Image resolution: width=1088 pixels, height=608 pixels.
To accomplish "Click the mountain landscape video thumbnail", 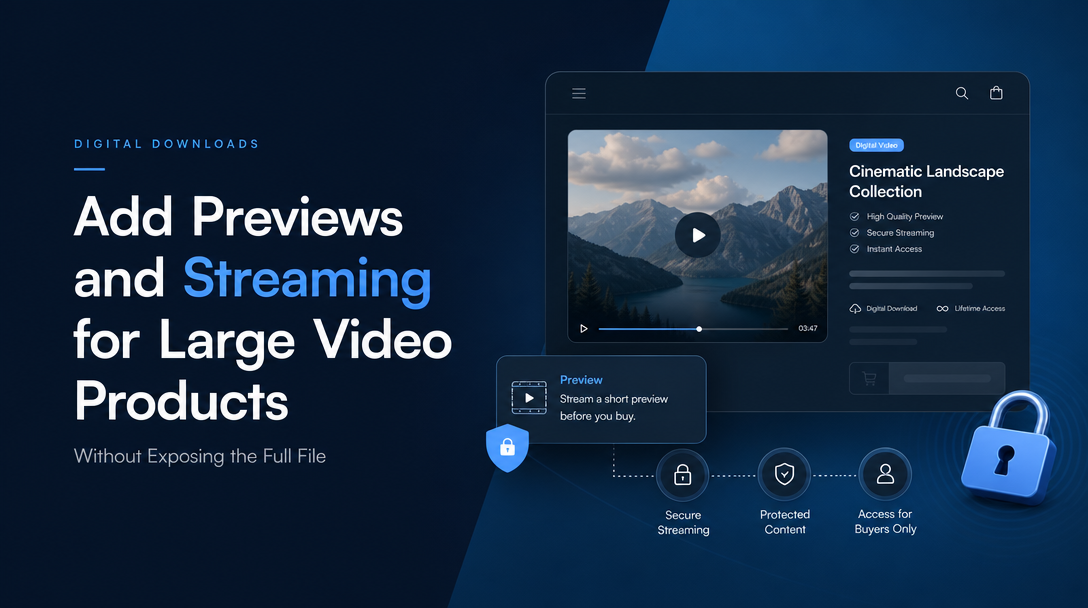I will click(697, 236).
